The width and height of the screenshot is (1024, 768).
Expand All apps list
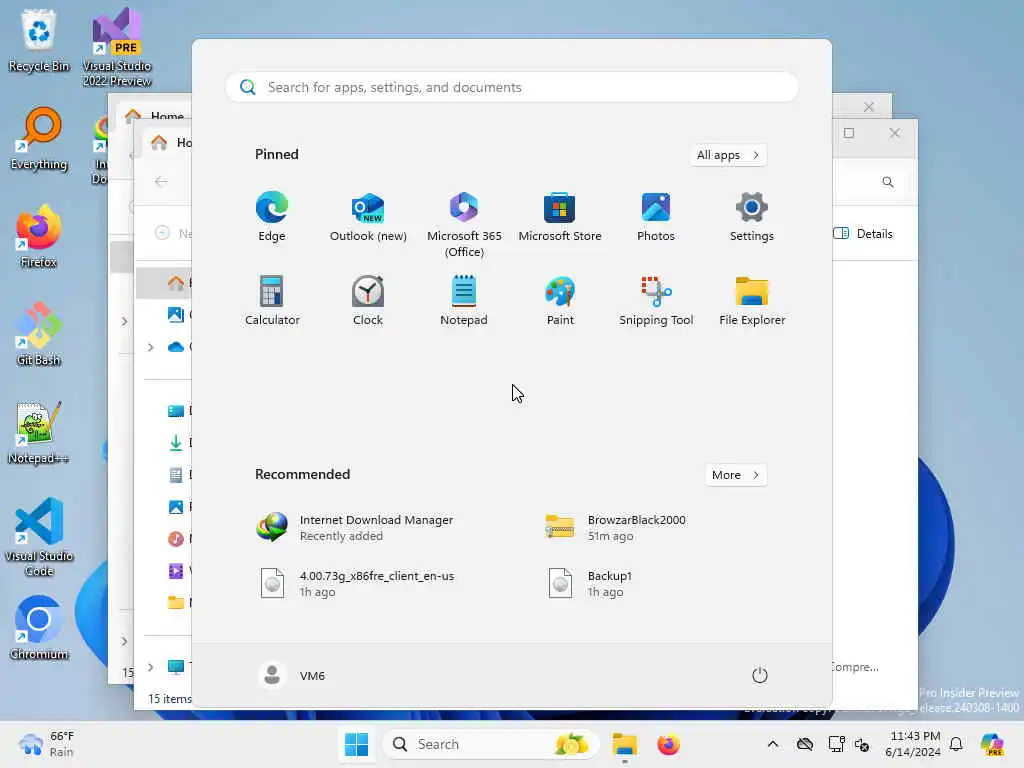[728, 155]
